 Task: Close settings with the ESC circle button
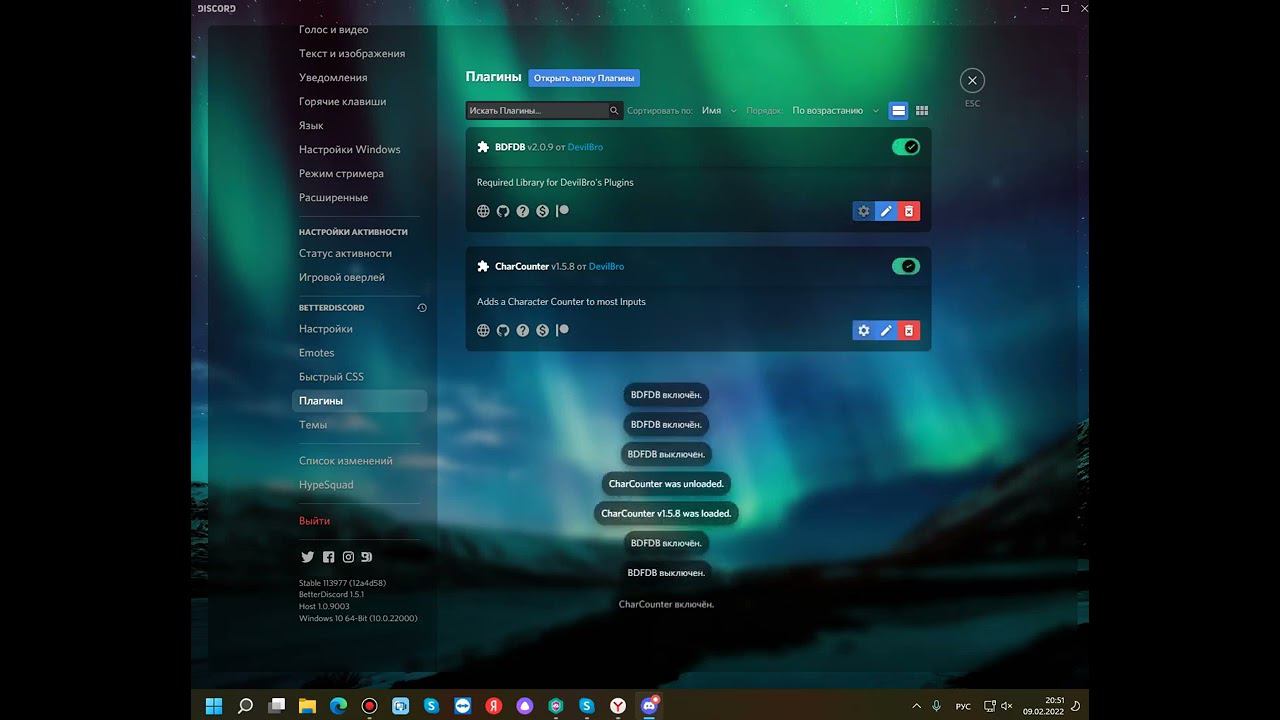tap(972, 80)
